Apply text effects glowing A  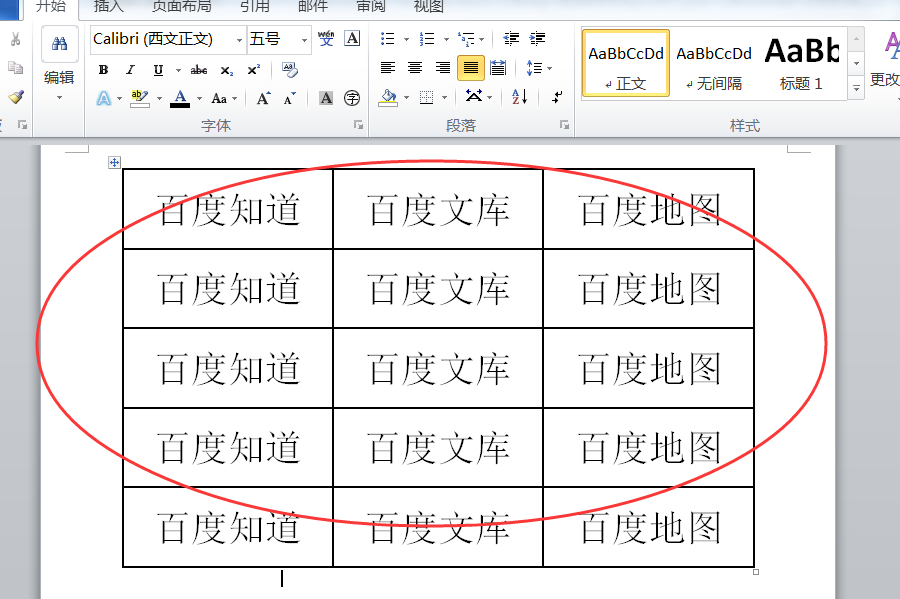coord(103,98)
